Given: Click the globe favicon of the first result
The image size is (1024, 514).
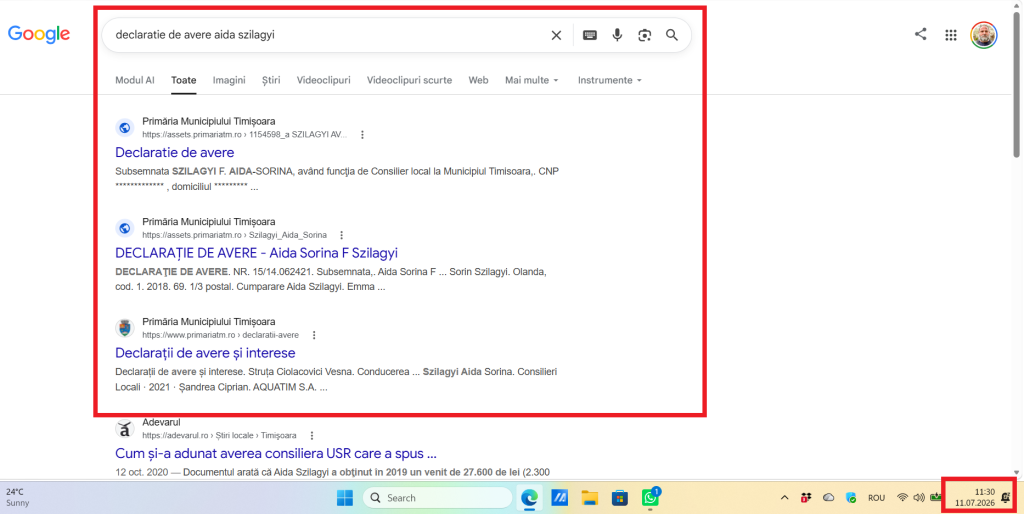Looking at the screenshot, I should pyautogui.click(x=125, y=127).
